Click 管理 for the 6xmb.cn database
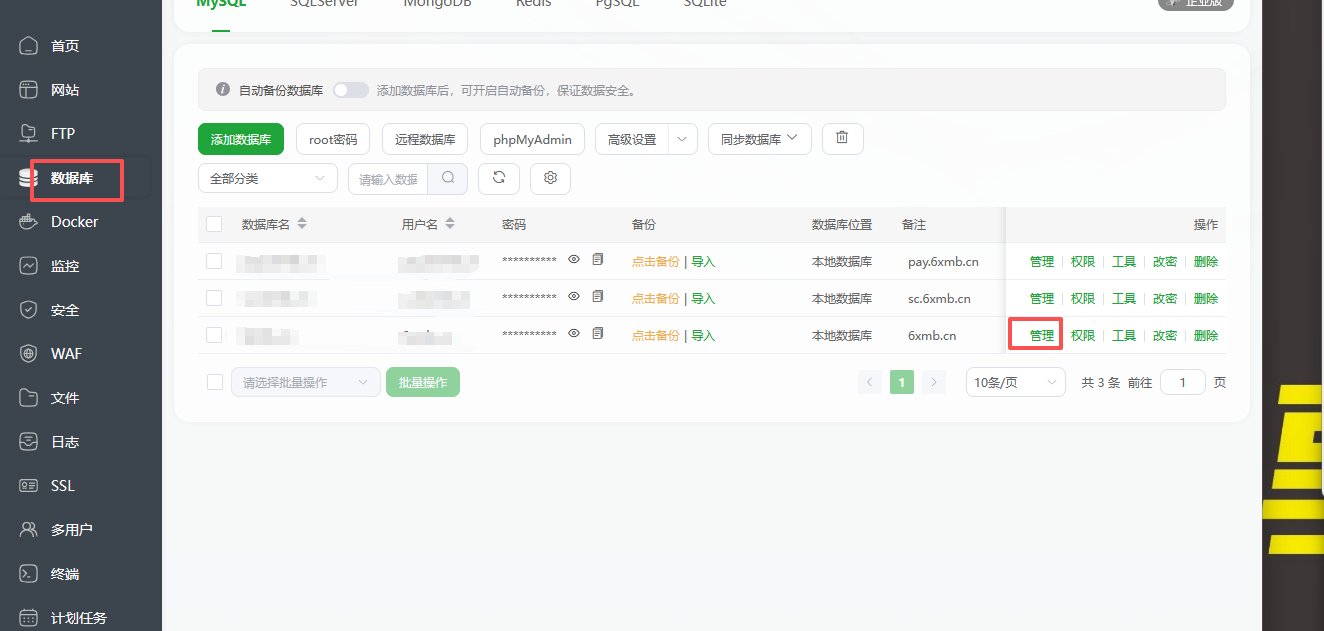 1041,335
